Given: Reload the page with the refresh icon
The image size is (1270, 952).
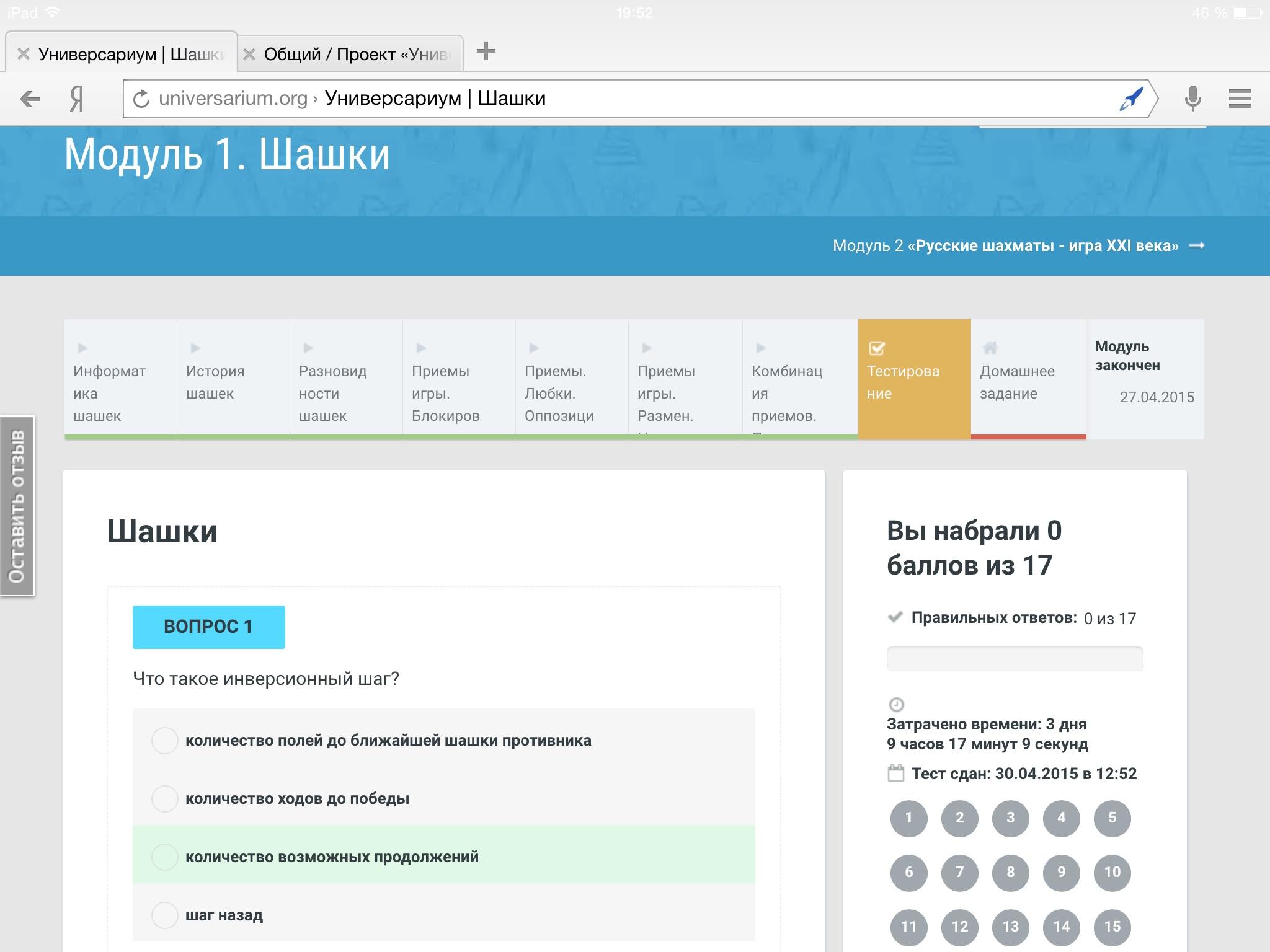Looking at the screenshot, I should tap(141, 99).
